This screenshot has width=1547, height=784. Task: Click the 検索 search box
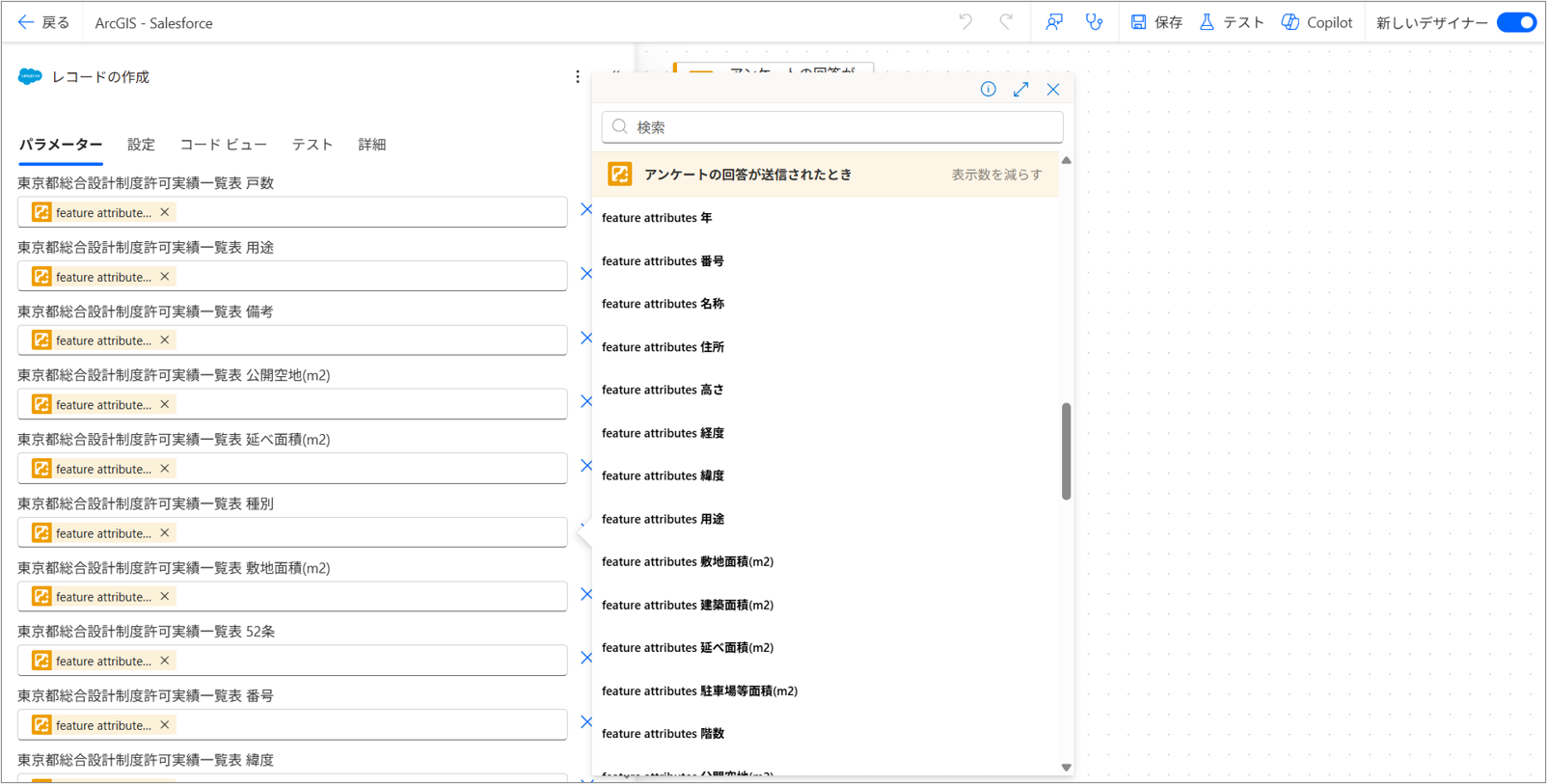pos(832,127)
